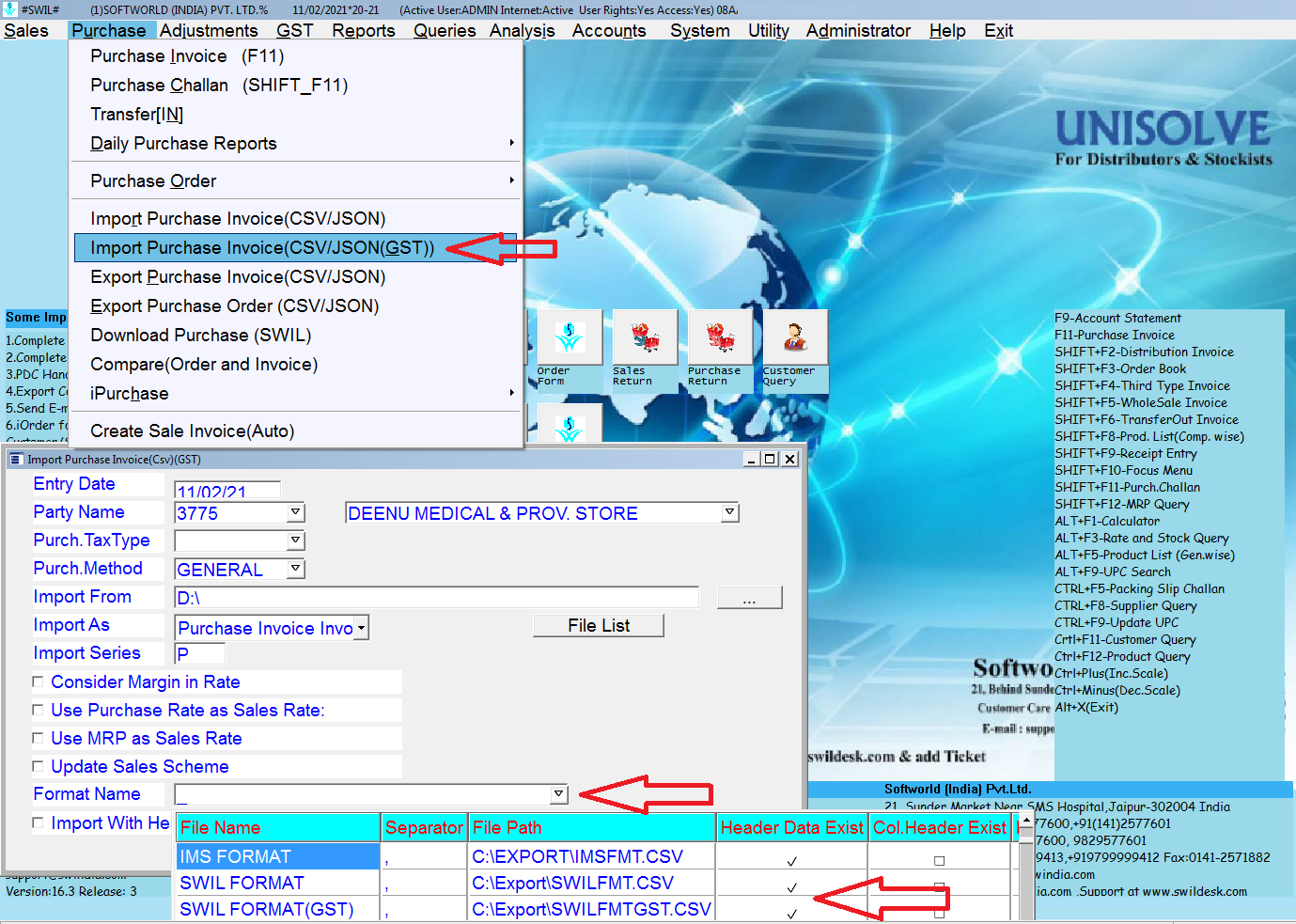Open the GST menu
The image size is (1296, 924).
pyautogui.click(x=294, y=30)
